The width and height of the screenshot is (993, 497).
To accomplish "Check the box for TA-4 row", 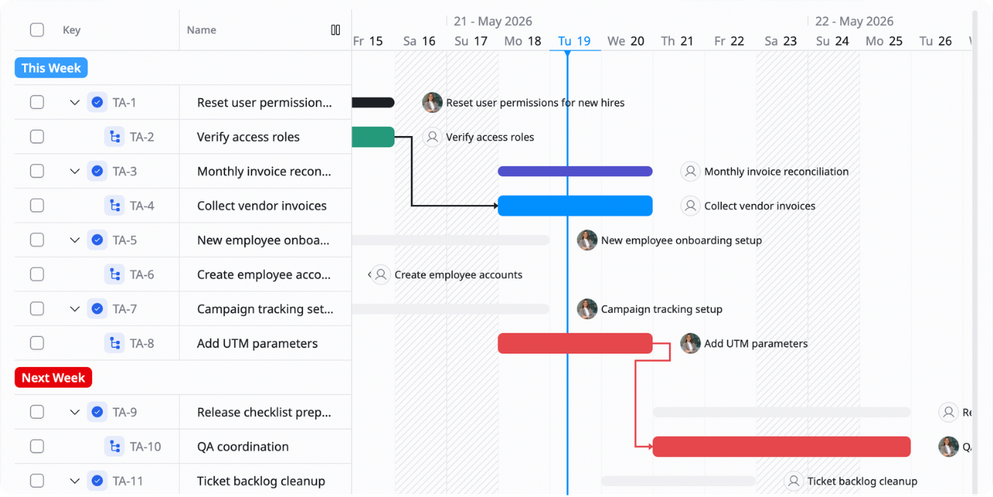I will 37,206.
